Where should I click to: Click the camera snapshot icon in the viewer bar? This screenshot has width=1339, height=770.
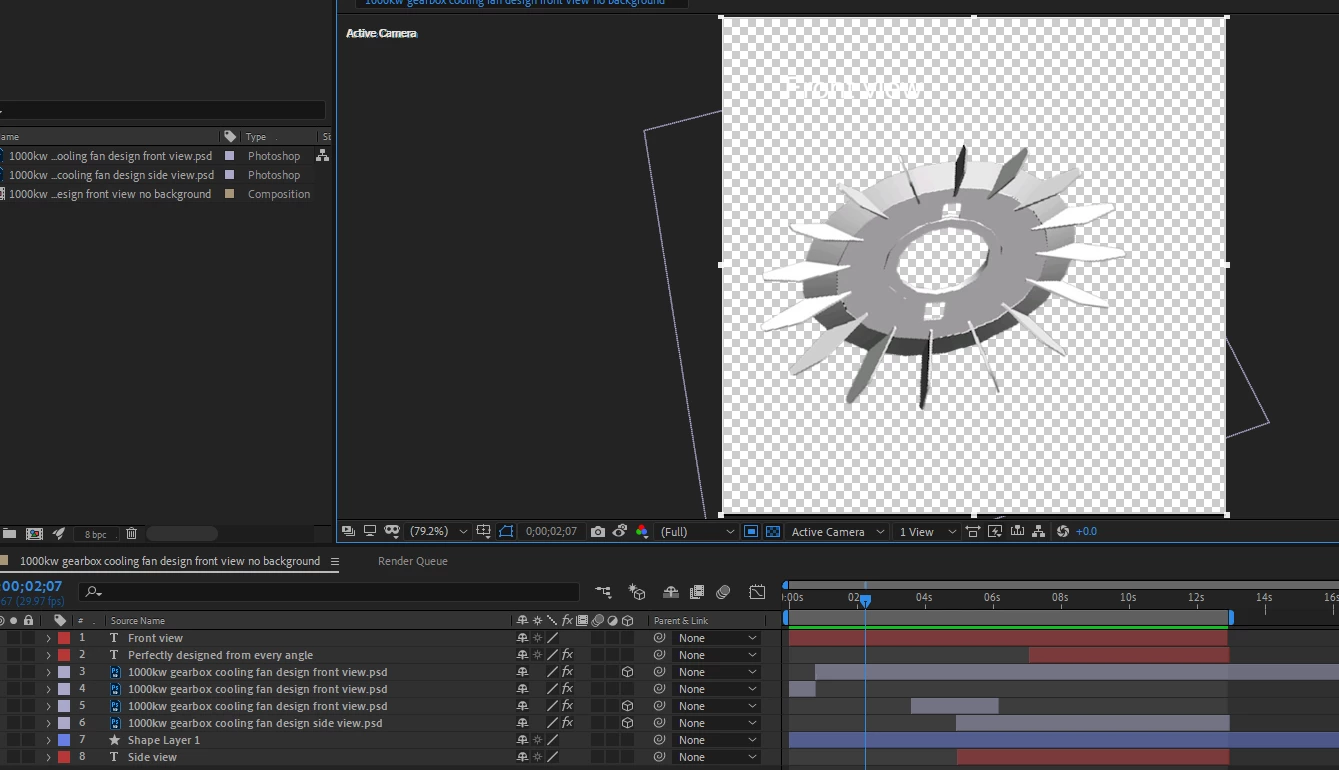(x=598, y=532)
